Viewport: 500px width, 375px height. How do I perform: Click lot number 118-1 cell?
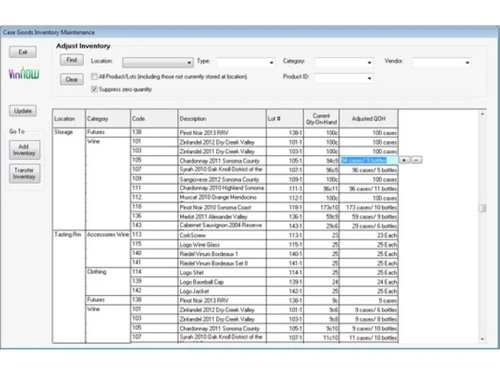(x=285, y=207)
